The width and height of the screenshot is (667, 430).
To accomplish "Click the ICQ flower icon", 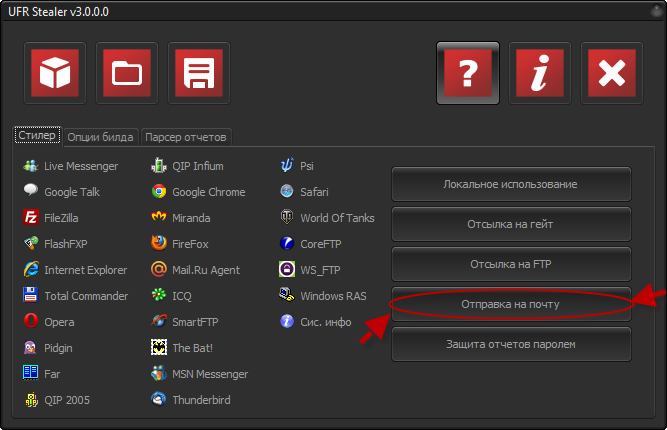I will (159, 295).
